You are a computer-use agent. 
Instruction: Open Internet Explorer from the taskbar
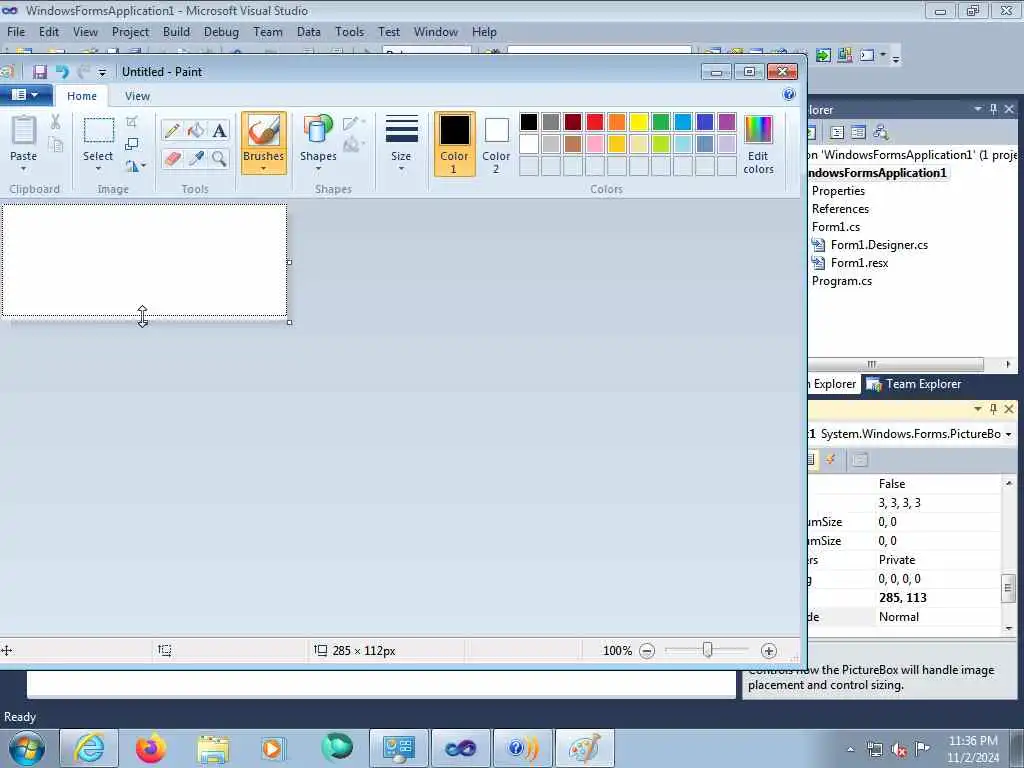89,748
